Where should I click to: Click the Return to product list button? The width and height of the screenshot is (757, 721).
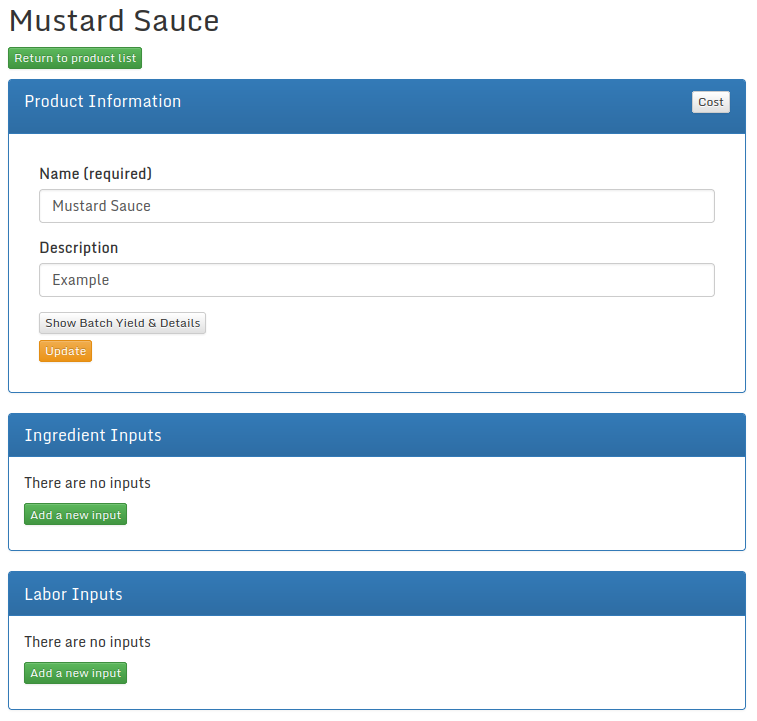(x=75, y=58)
